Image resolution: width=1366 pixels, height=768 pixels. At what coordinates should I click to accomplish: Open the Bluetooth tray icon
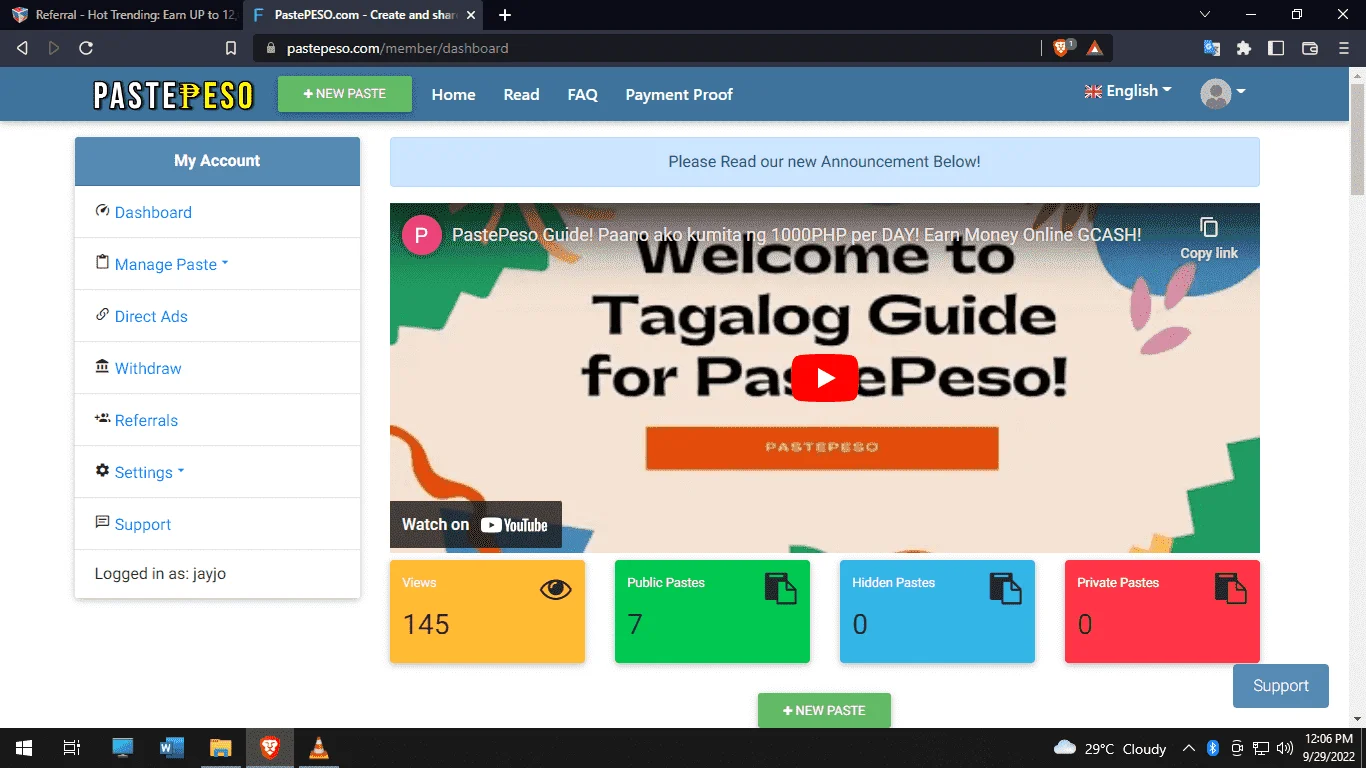tap(1212, 748)
